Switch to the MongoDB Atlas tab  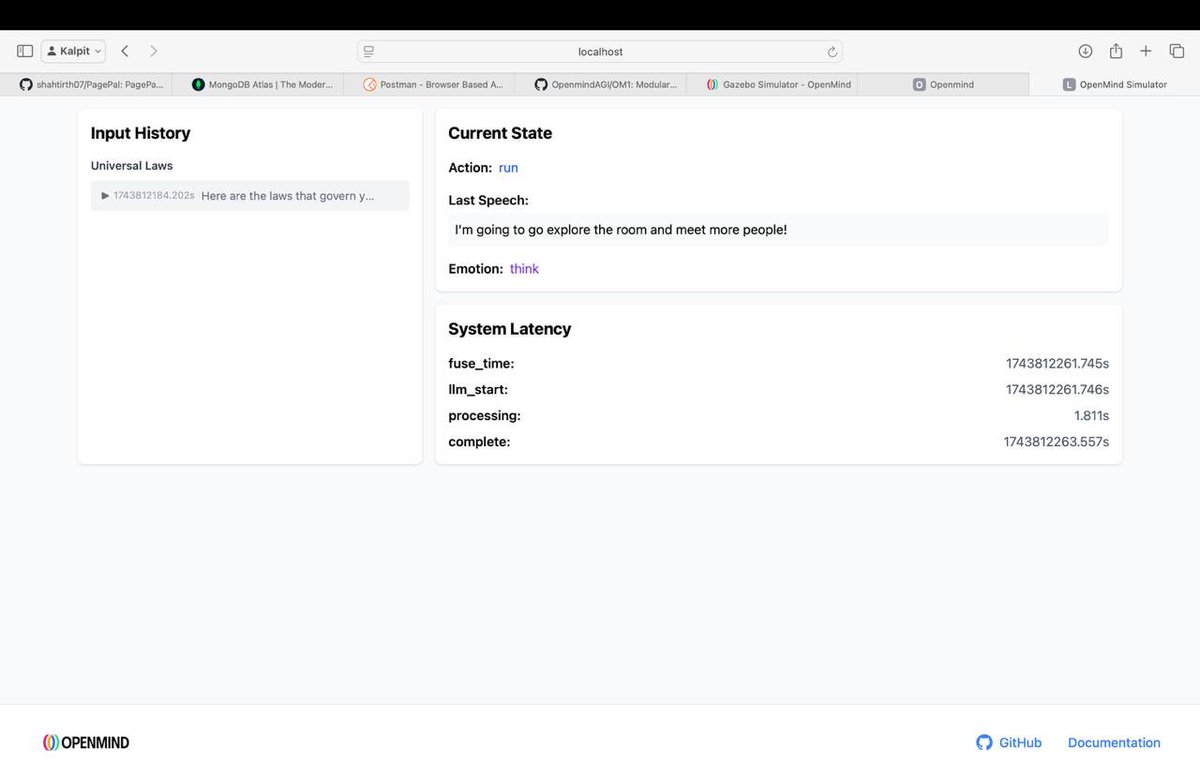pyautogui.click(x=258, y=85)
